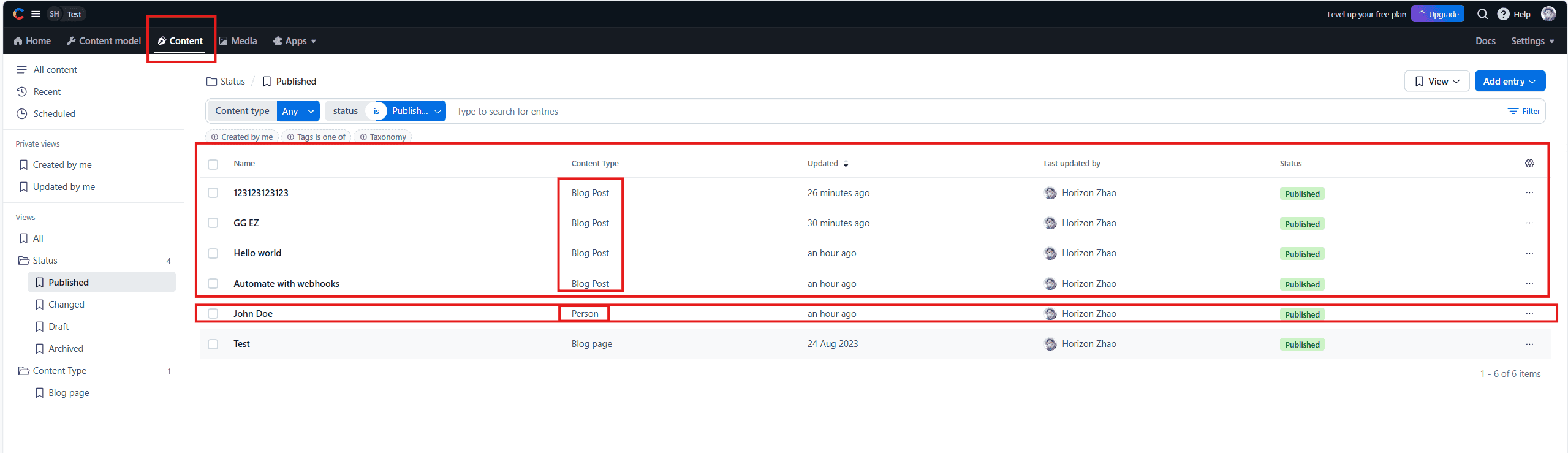Open Updated by me saved view

point(58,187)
